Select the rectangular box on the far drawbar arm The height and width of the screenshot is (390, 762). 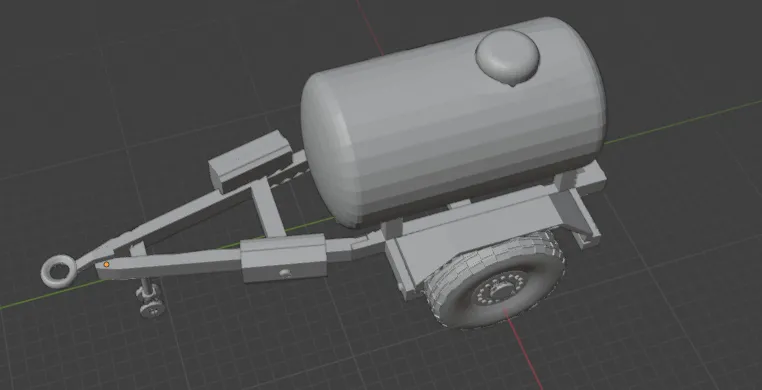click(x=251, y=161)
